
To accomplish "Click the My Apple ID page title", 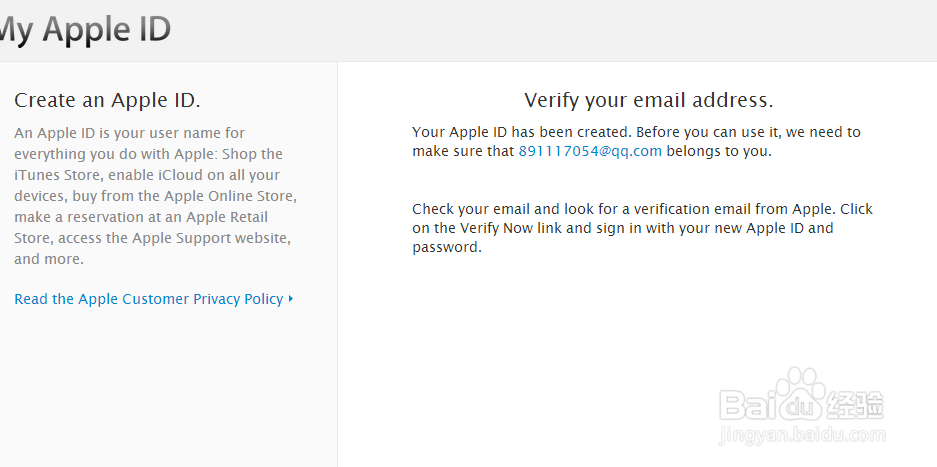I will pos(85,29).
